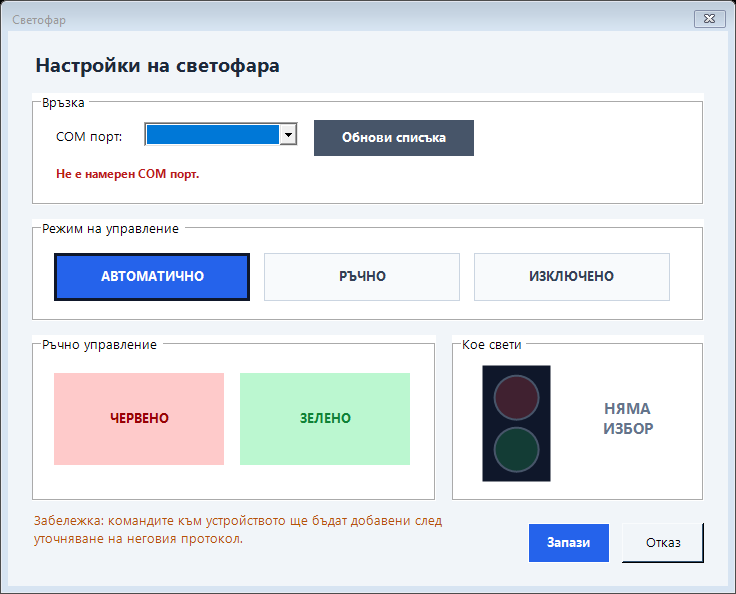
Task: Click the НЯМА ИЗБОР status text
Action: [x=628, y=418]
